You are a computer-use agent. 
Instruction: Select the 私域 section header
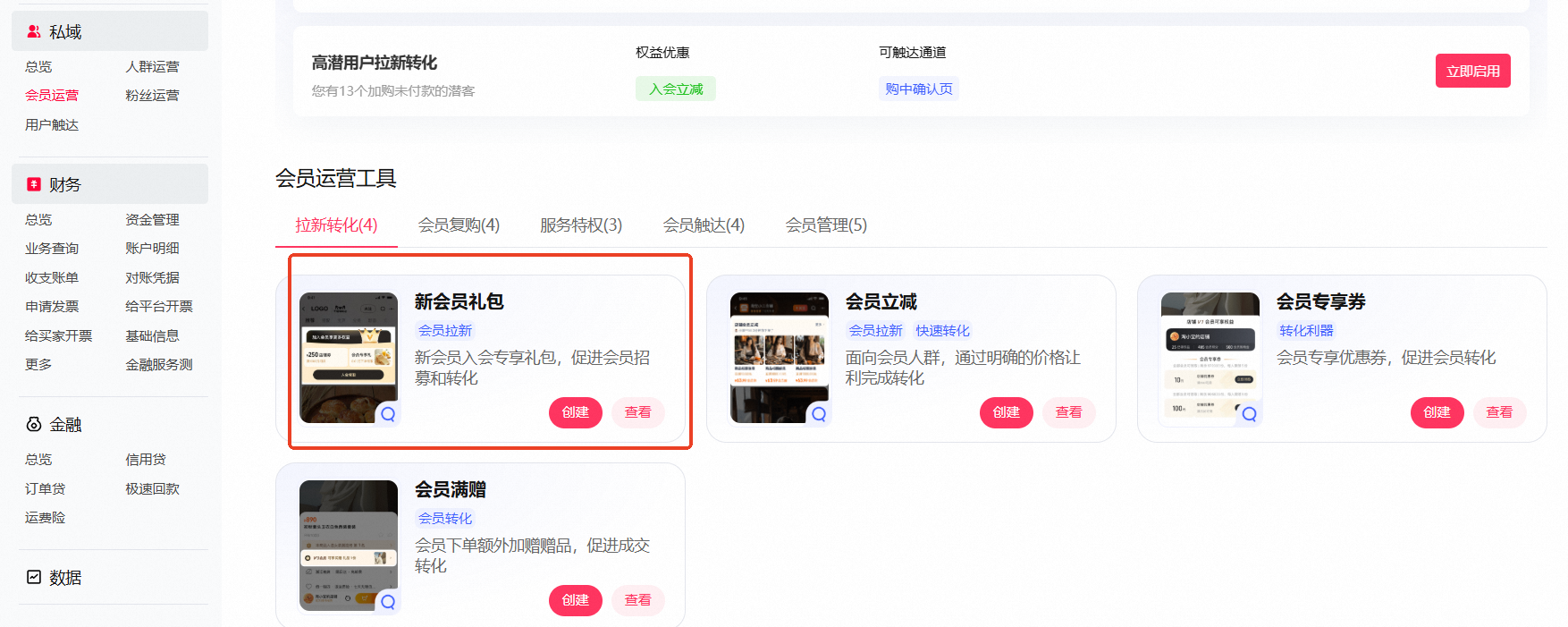tap(110, 31)
